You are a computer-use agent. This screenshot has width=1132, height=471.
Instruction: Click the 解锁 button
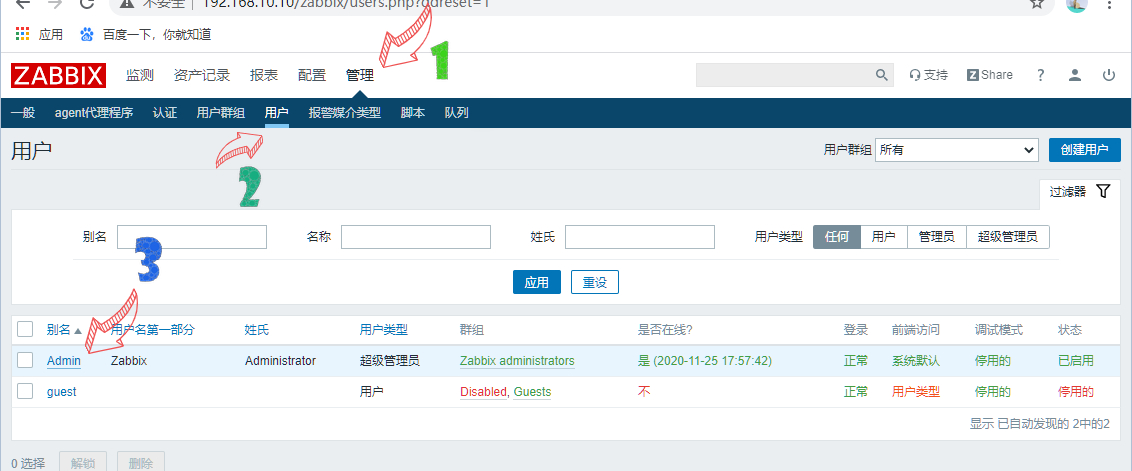point(82,463)
